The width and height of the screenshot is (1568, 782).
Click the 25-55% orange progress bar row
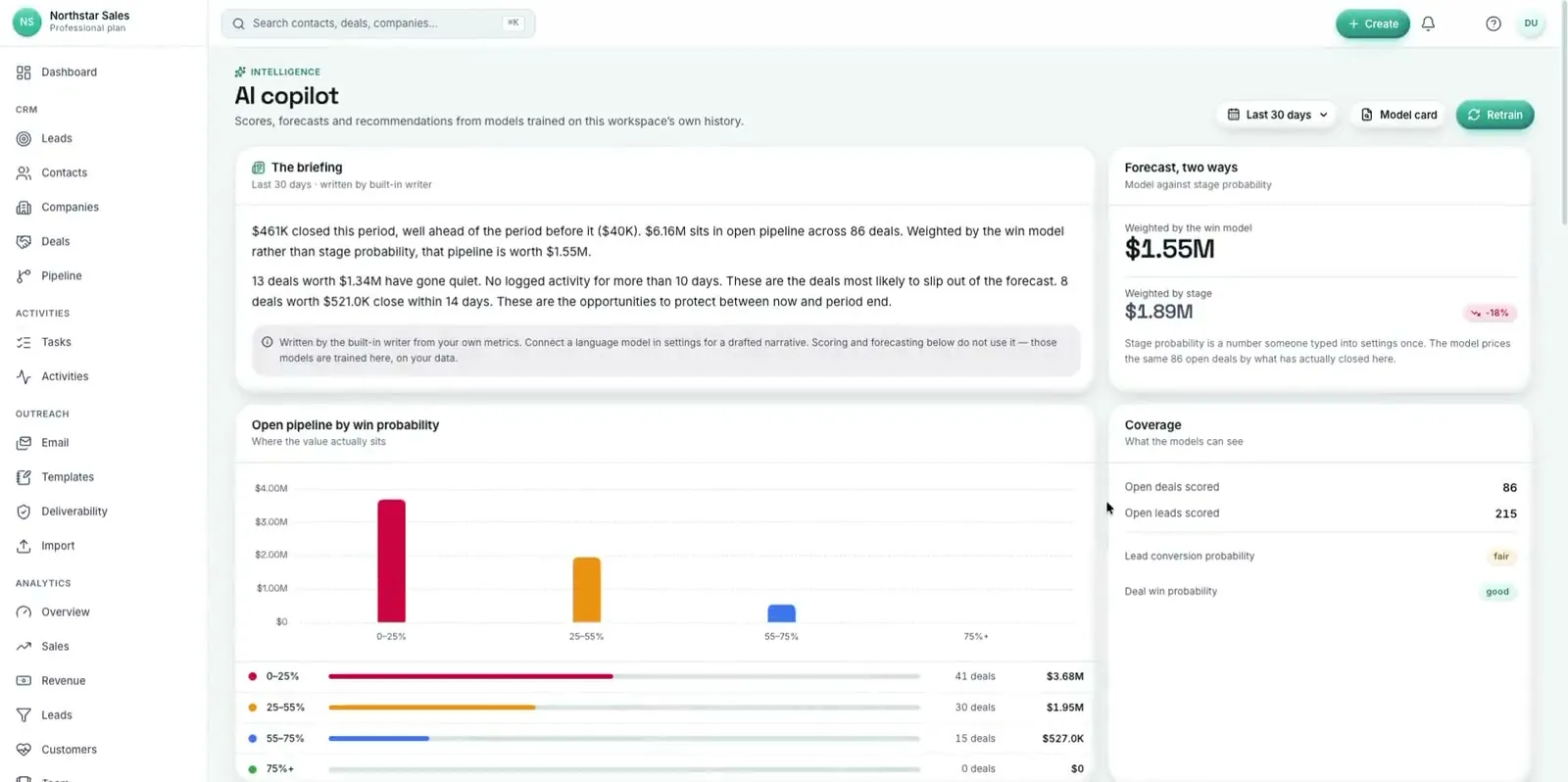[664, 708]
